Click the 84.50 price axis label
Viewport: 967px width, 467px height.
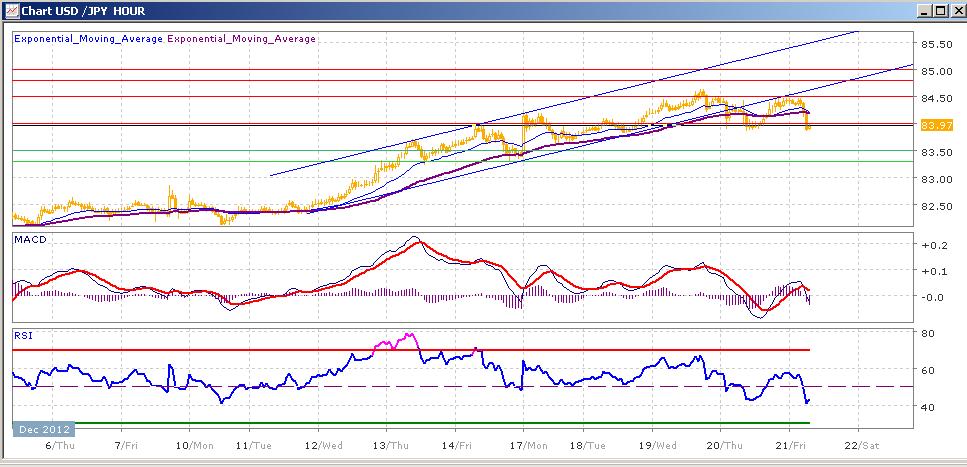tap(936, 98)
